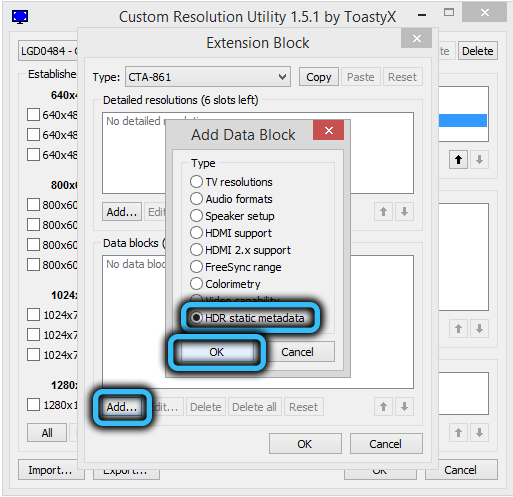
Task: Confirm Add Data Block with OK
Action: tap(217, 352)
